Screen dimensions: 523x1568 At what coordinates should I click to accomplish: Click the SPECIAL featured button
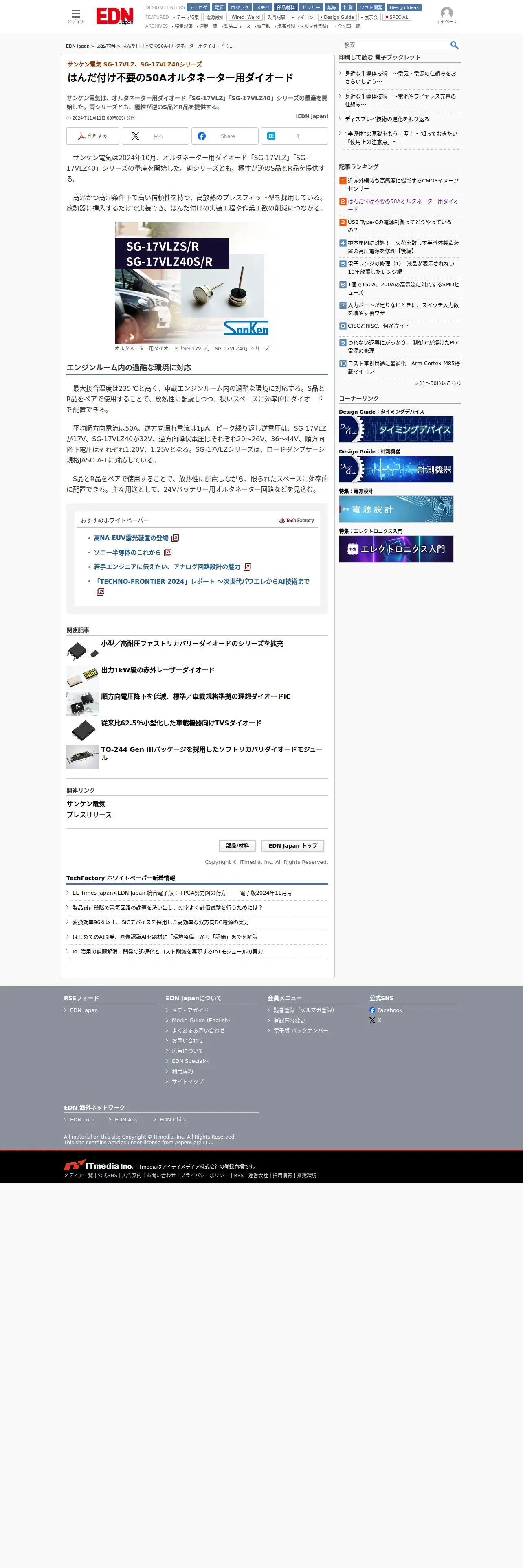pos(397,17)
